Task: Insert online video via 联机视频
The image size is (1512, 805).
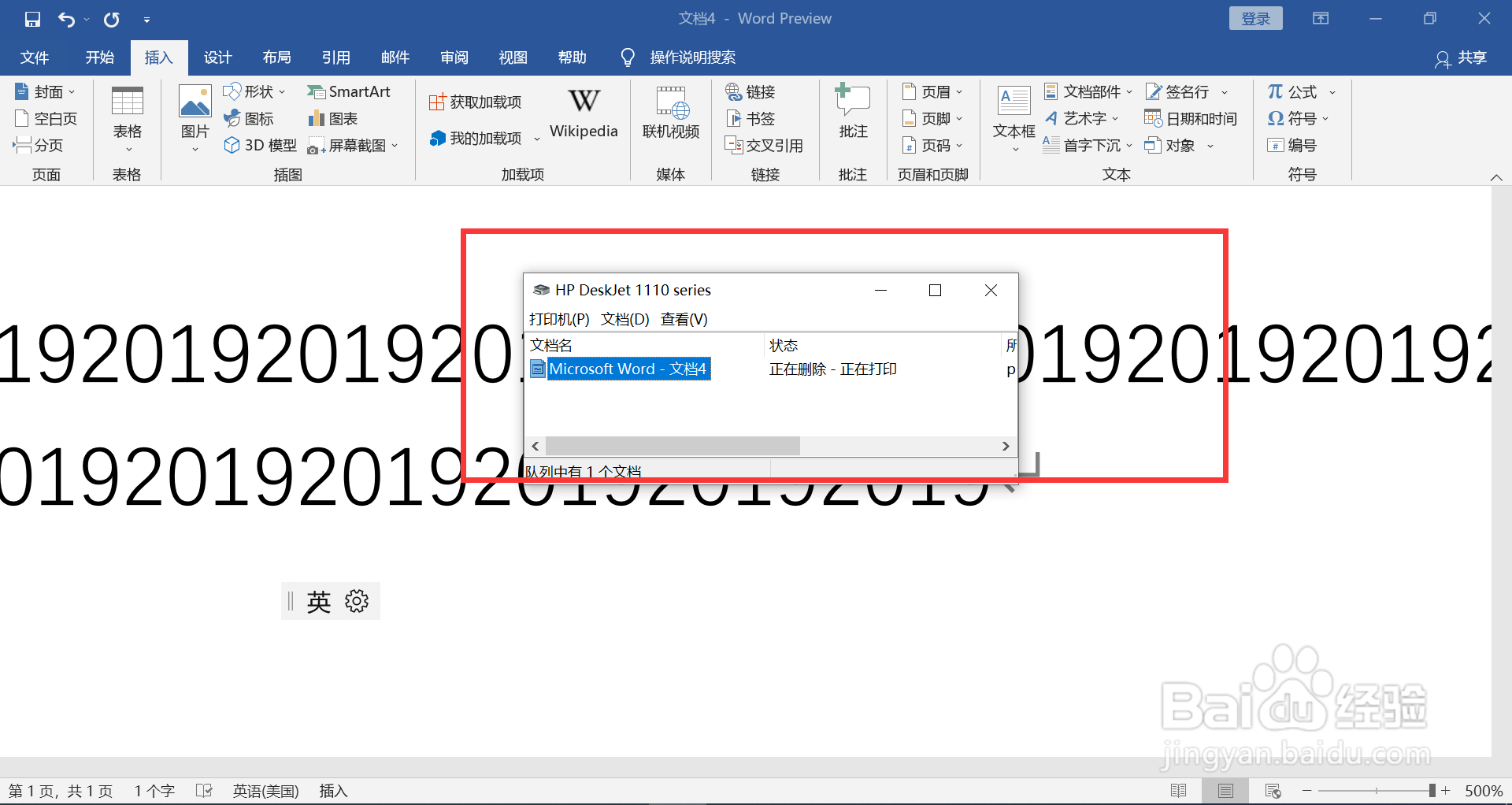Action: 670,114
